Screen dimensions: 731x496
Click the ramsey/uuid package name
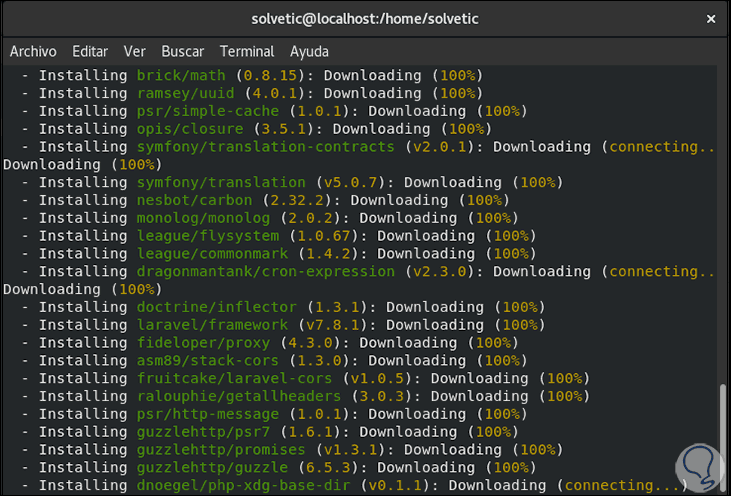click(186, 93)
